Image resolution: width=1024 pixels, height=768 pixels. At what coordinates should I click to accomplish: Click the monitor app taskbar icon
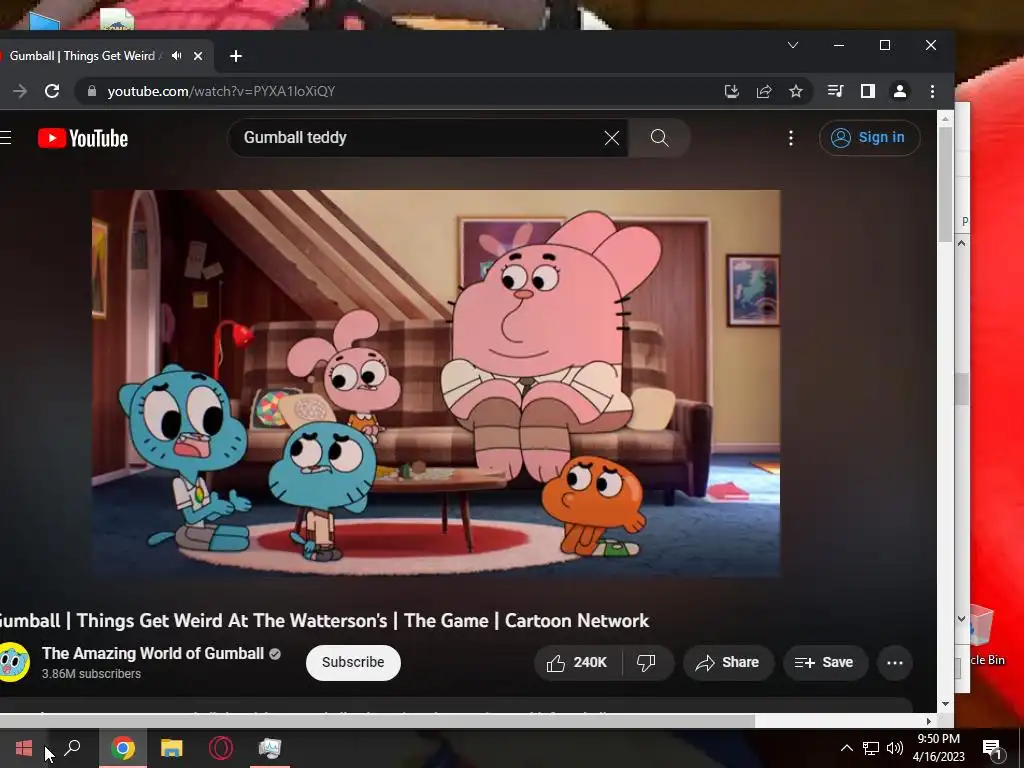click(269, 748)
